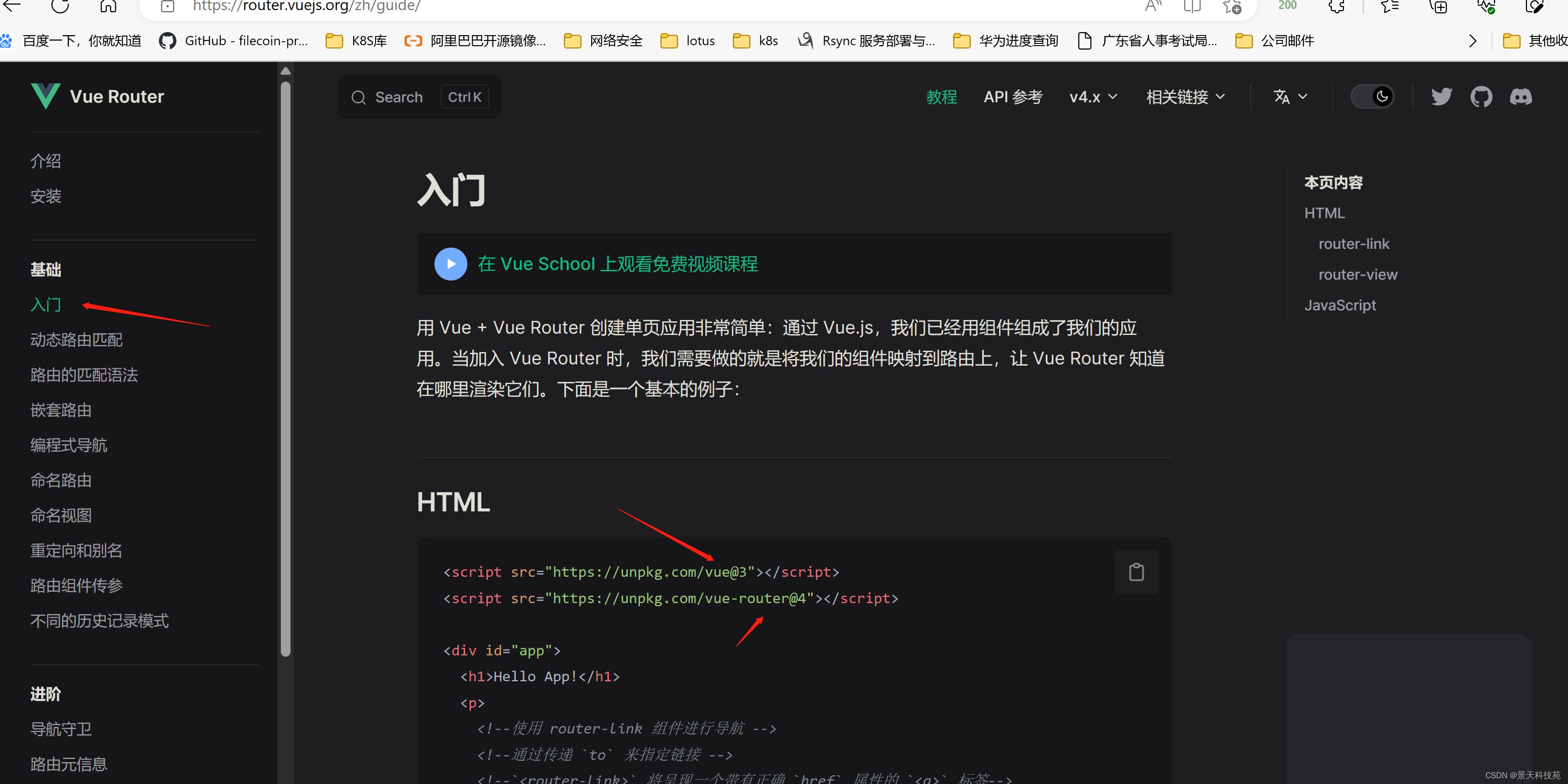Screen dimensions: 1568x784
Task: Toggle dark mode appearance switch
Action: (x=1372, y=97)
